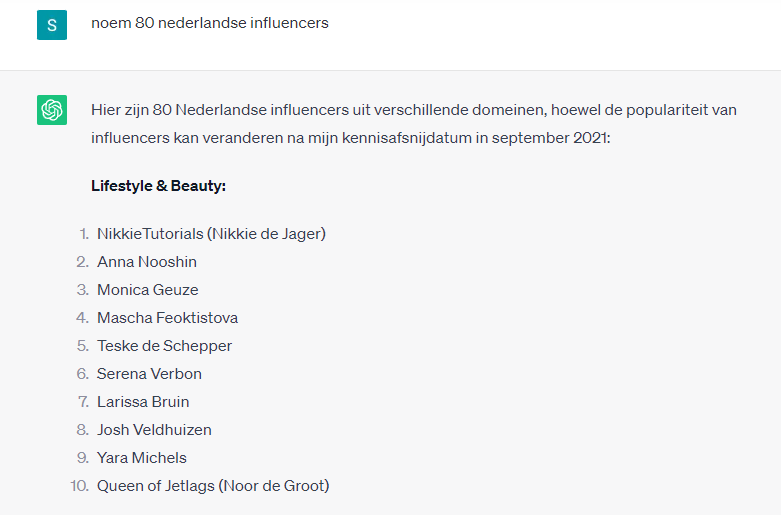Select list item Josh Veldhuizen
The height and width of the screenshot is (515, 781).
tap(154, 429)
